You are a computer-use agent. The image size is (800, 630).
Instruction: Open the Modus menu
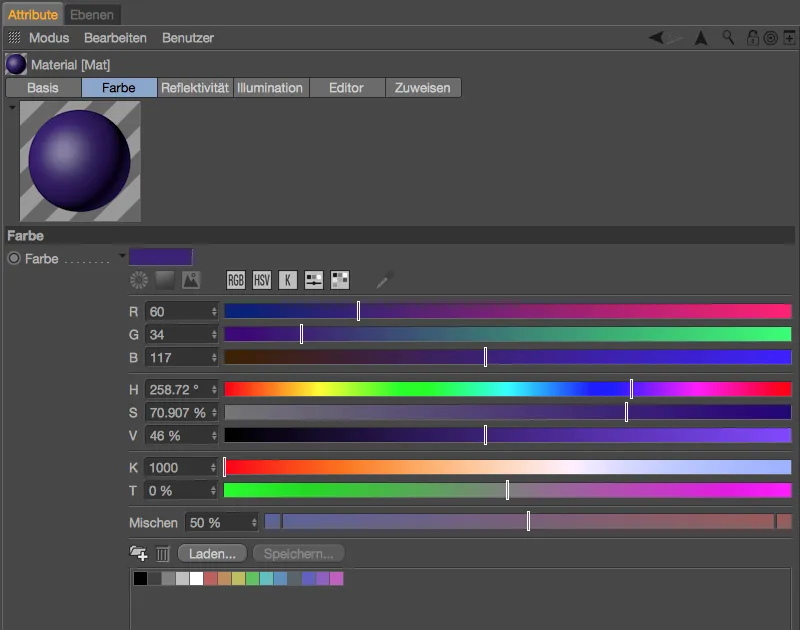point(49,38)
